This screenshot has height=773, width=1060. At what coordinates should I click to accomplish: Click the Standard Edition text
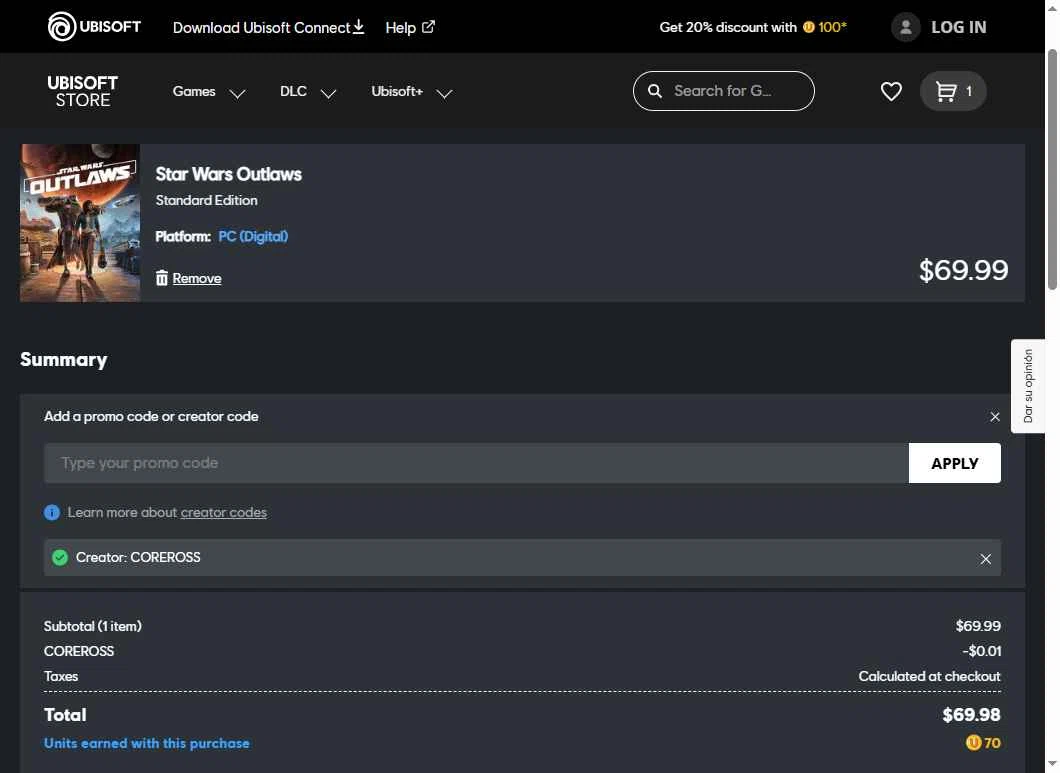point(206,200)
